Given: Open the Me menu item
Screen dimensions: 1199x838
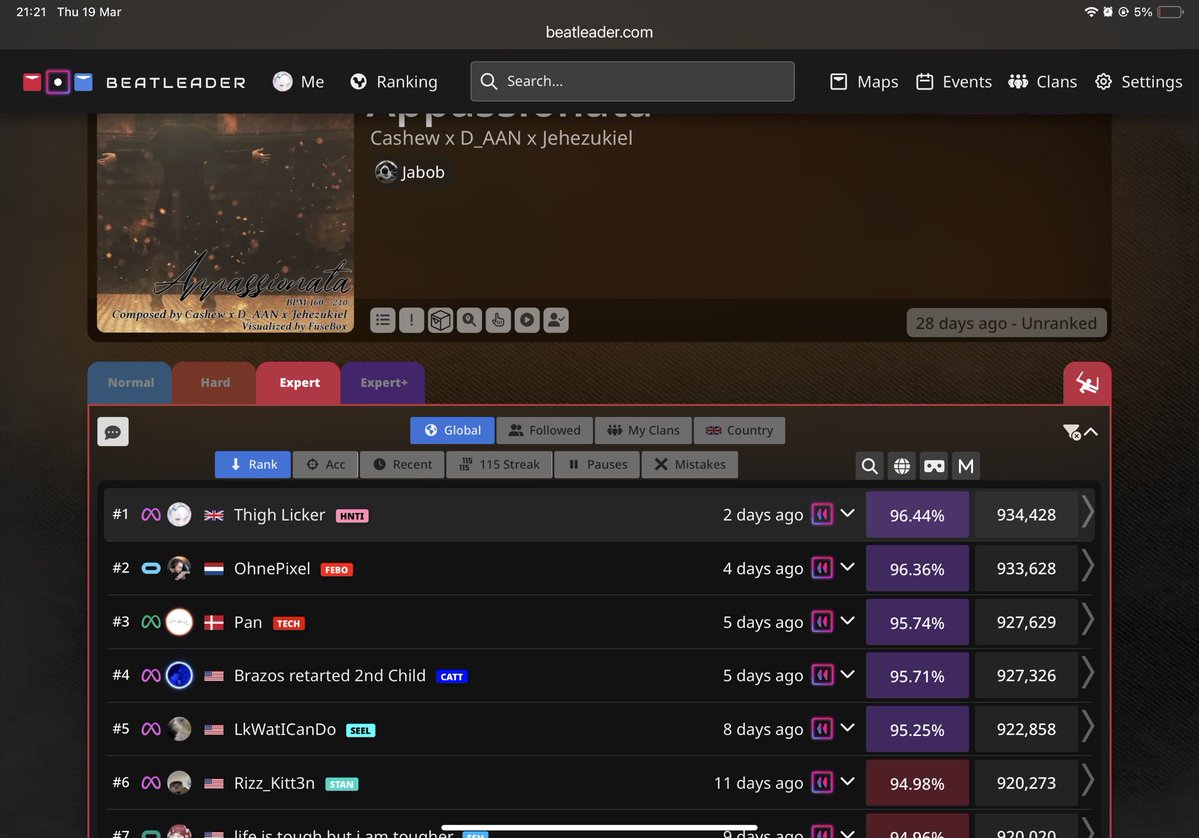Looking at the screenshot, I should (299, 82).
